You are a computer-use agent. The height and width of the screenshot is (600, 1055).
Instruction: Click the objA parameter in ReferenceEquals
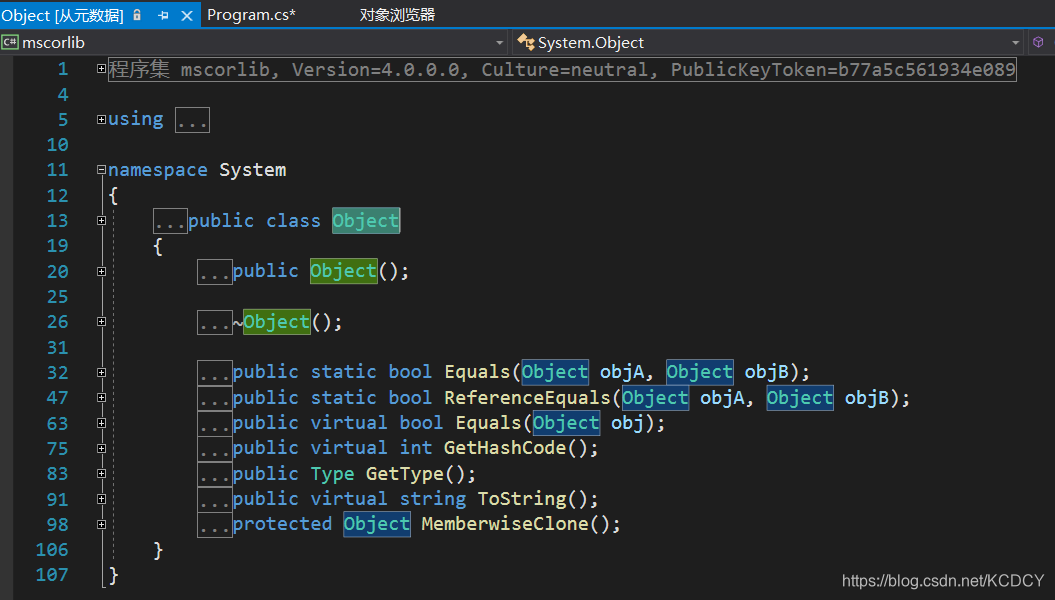click(723, 398)
